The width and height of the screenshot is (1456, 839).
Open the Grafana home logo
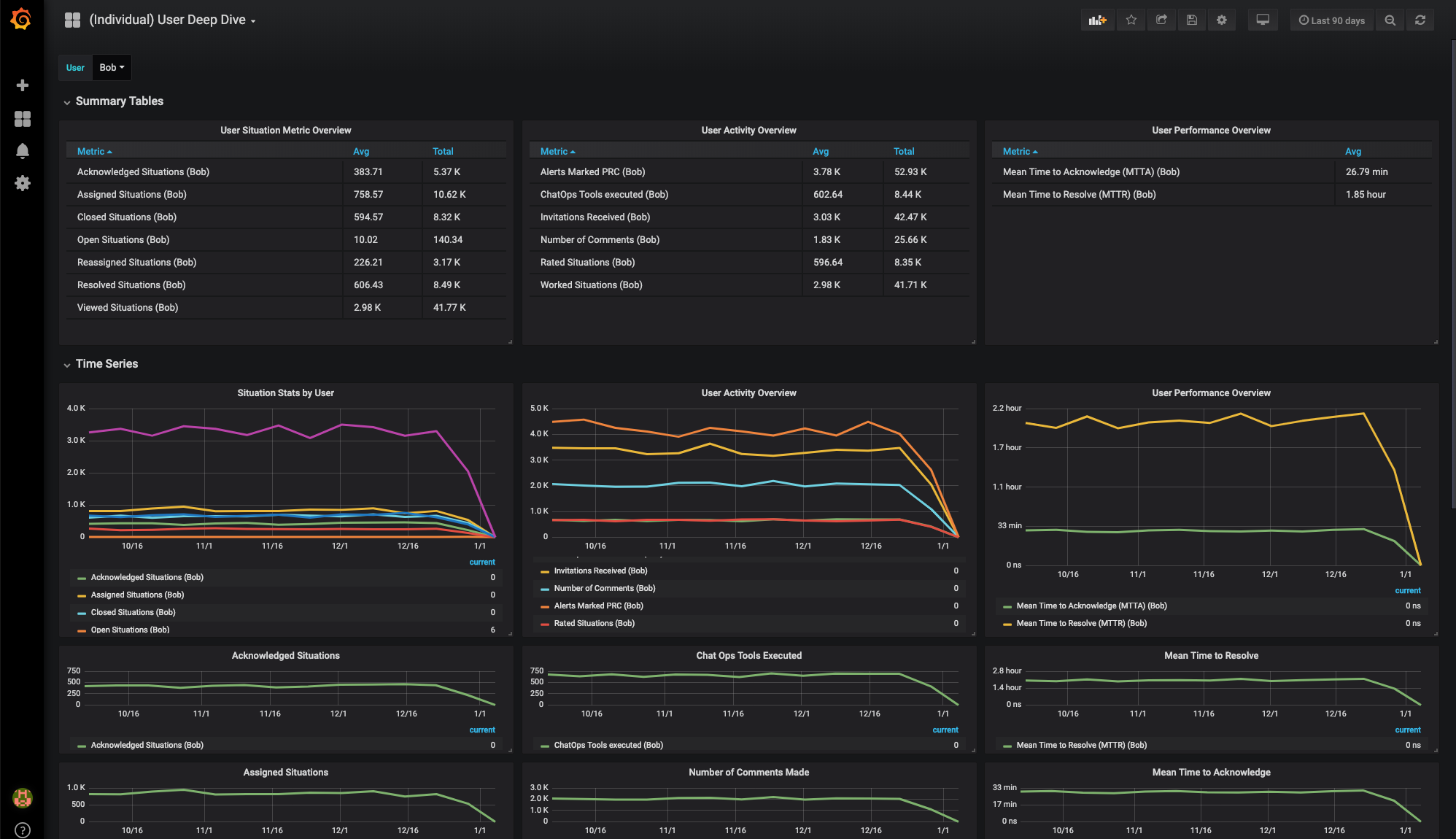coord(21,19)
